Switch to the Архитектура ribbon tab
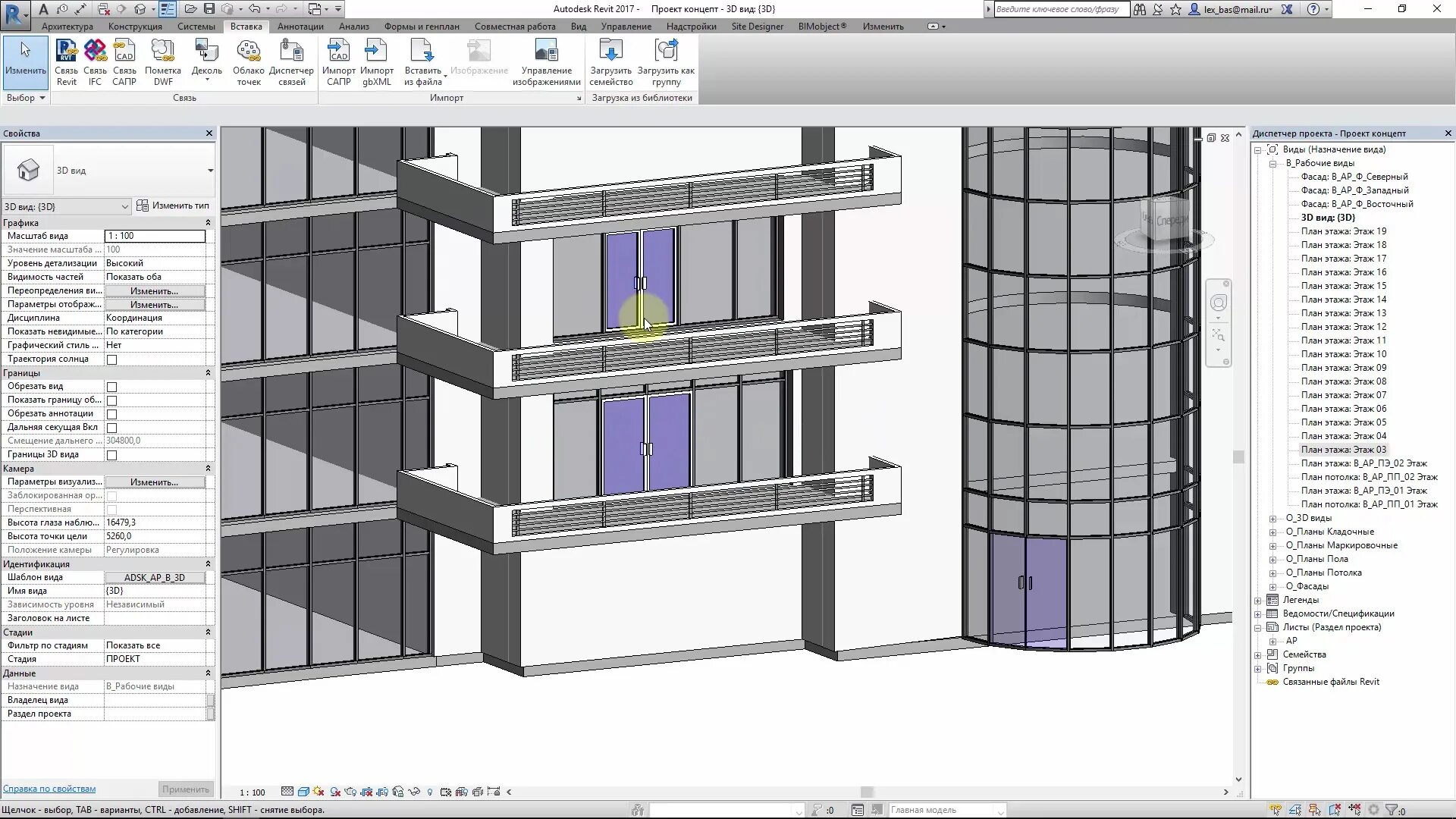1456x819 pixels. click(x=67, y=27)
